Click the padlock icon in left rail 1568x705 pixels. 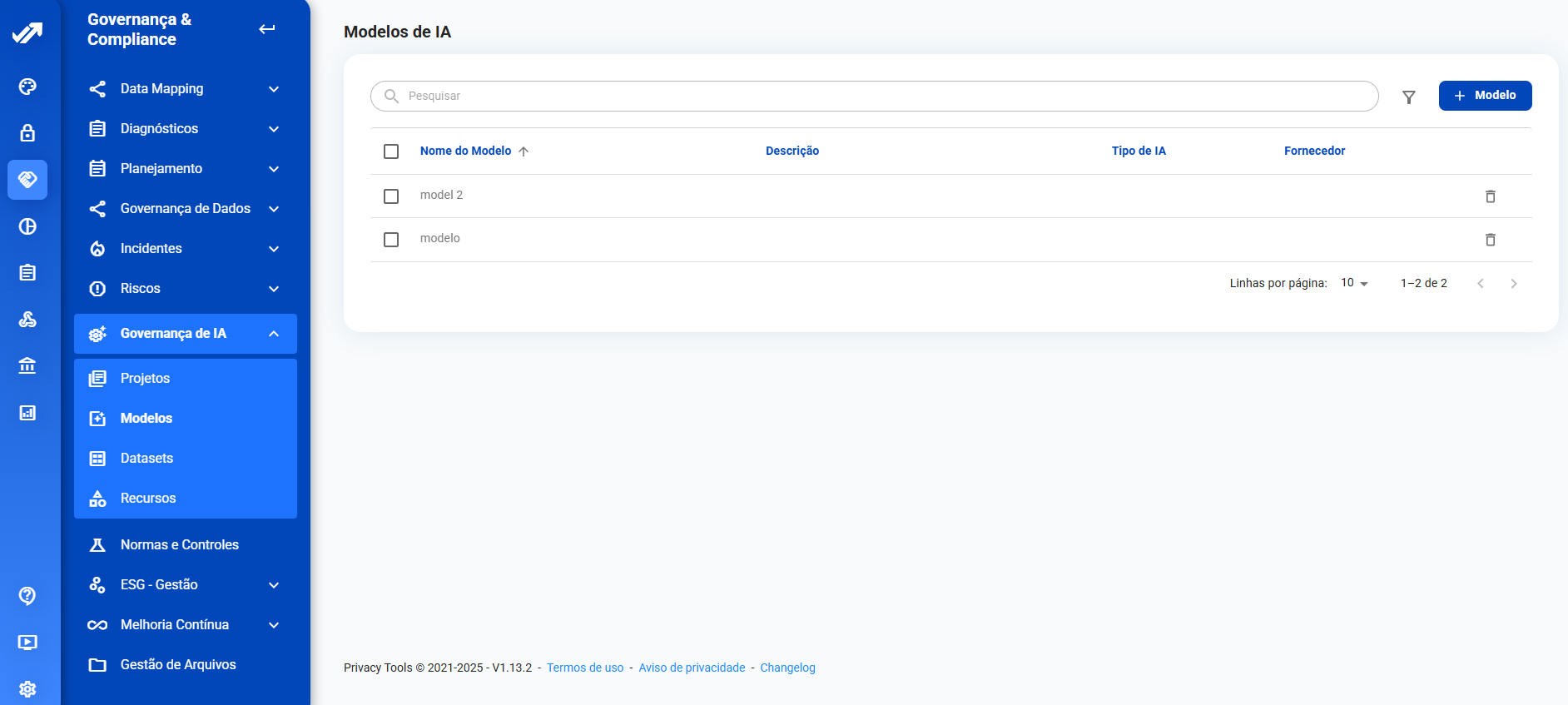tap(27, 133)
